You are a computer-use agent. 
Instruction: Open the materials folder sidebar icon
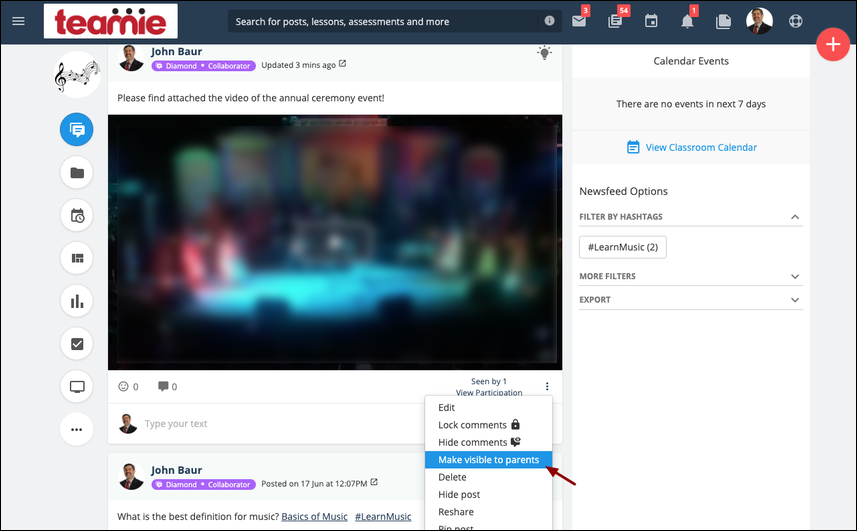77,173
